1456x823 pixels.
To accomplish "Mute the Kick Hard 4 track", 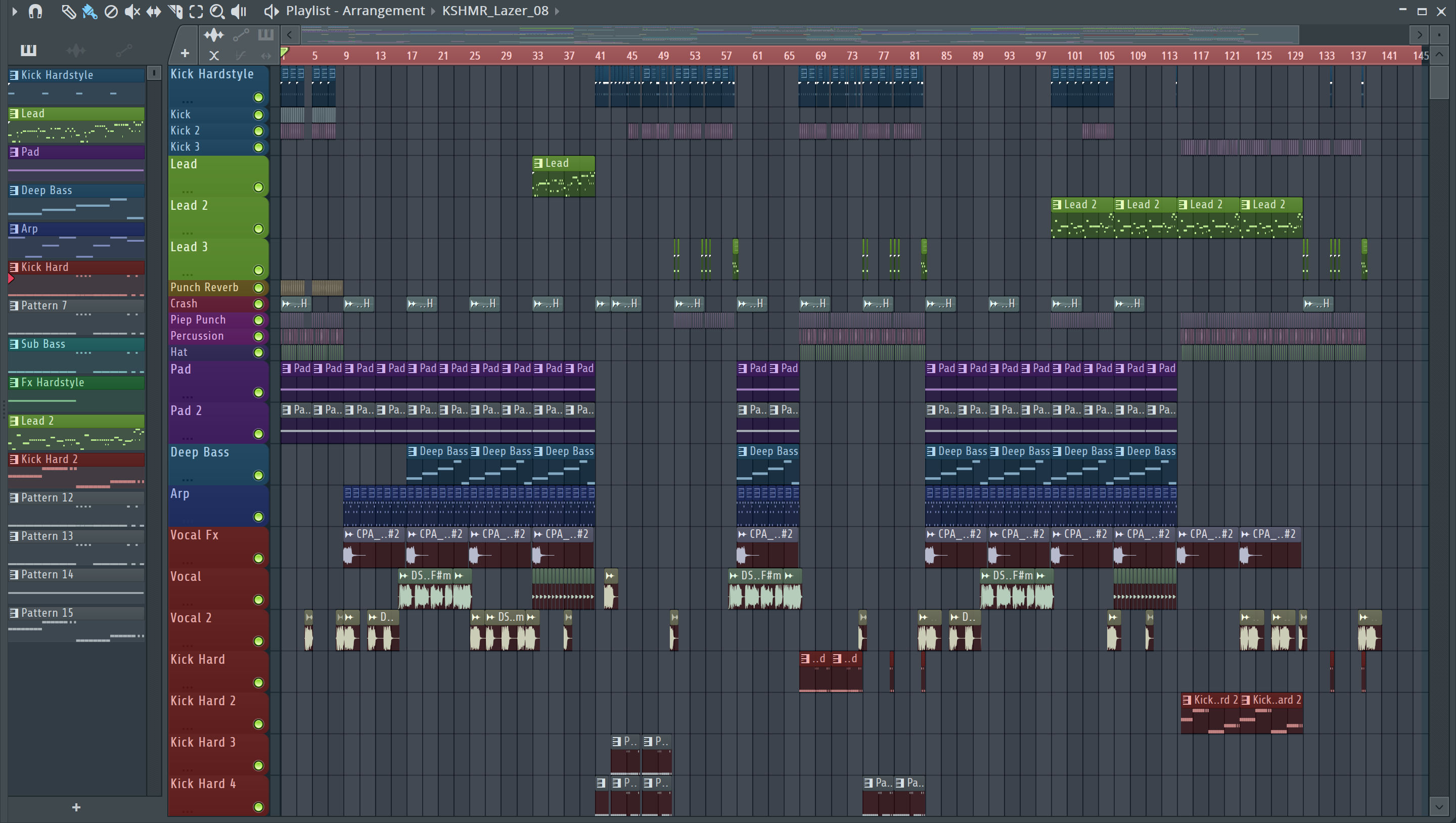I will [258, 807].
